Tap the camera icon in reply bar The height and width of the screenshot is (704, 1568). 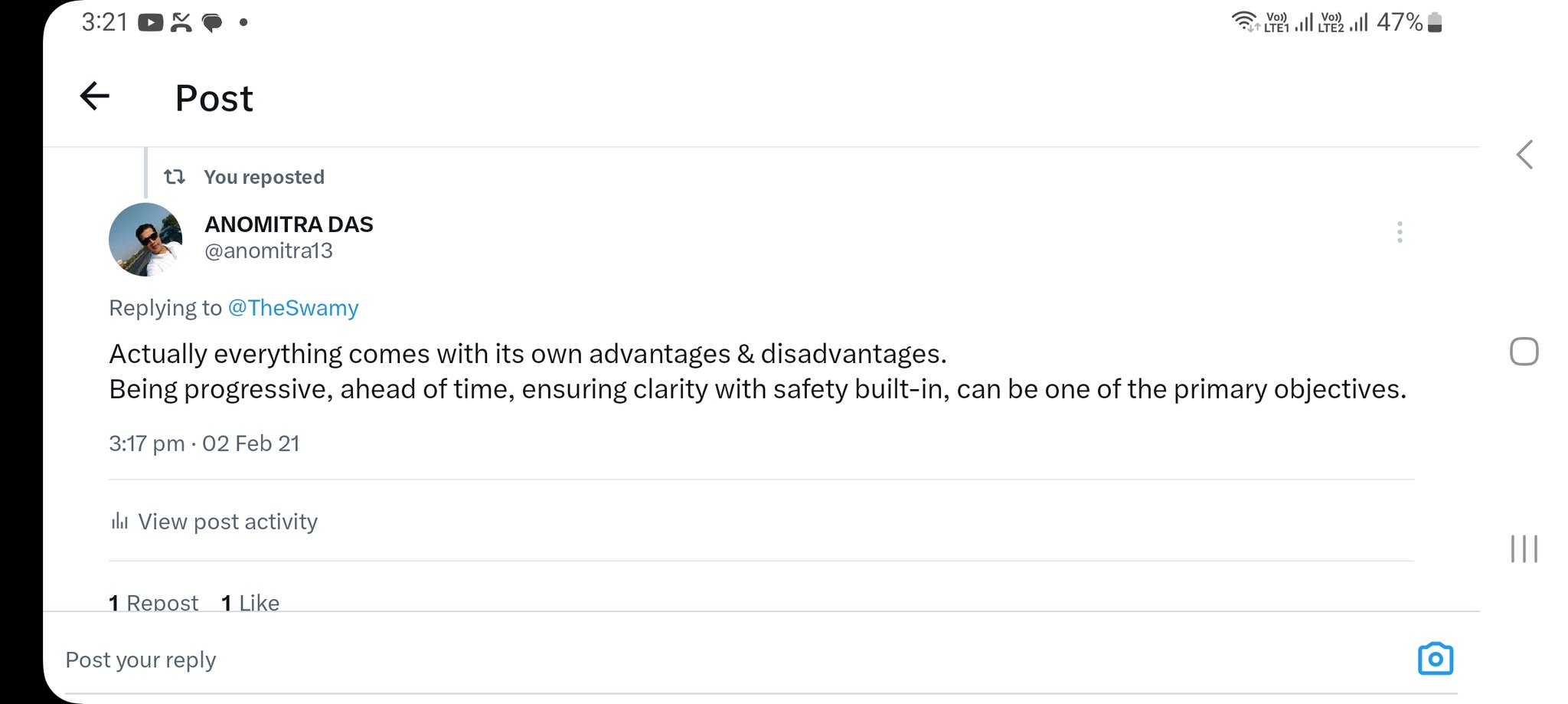pyautogui.click(x=1435, y=659)
